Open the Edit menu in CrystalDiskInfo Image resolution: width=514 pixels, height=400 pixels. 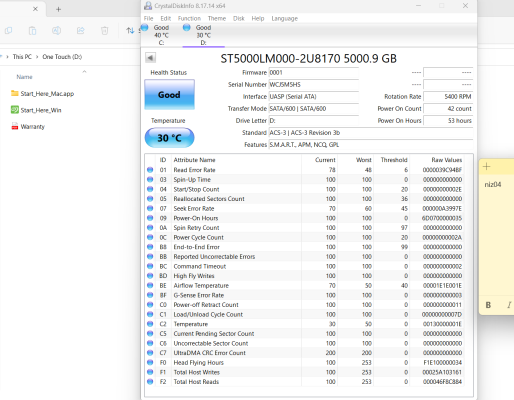click(x=165, y=18)
